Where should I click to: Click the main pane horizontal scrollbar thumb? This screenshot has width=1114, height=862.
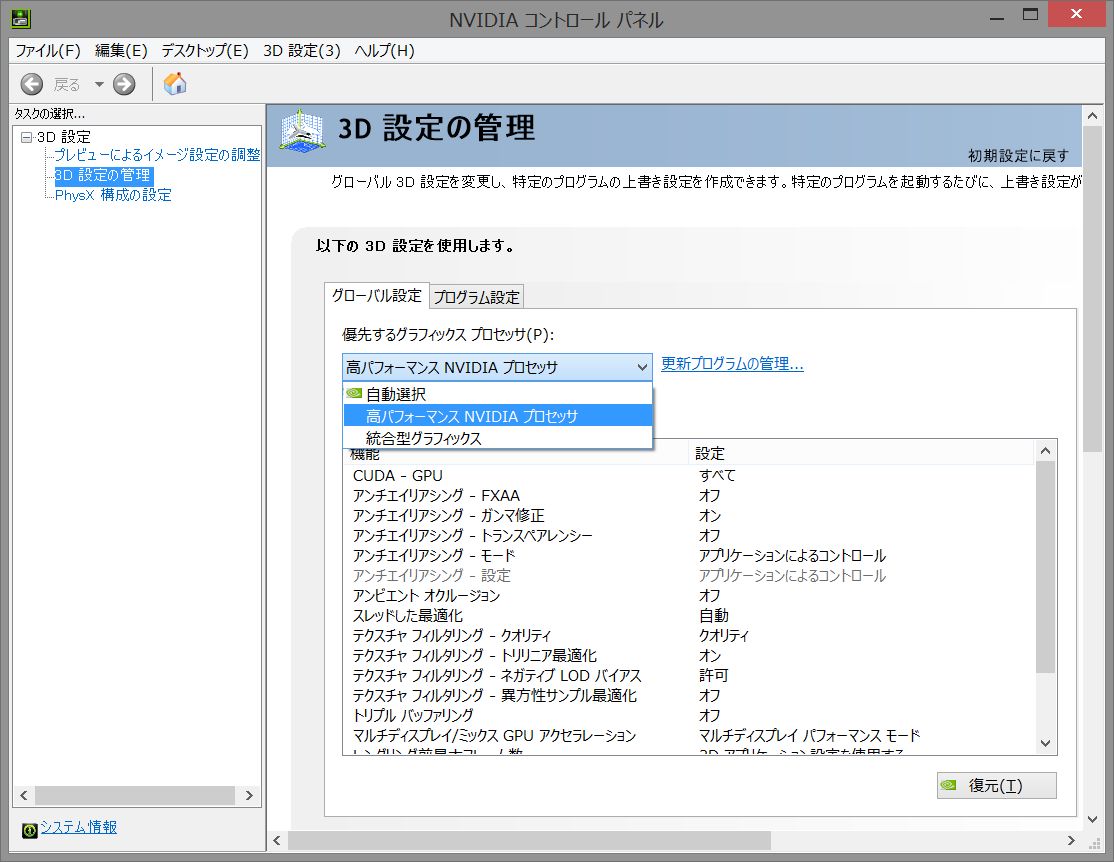529,841
